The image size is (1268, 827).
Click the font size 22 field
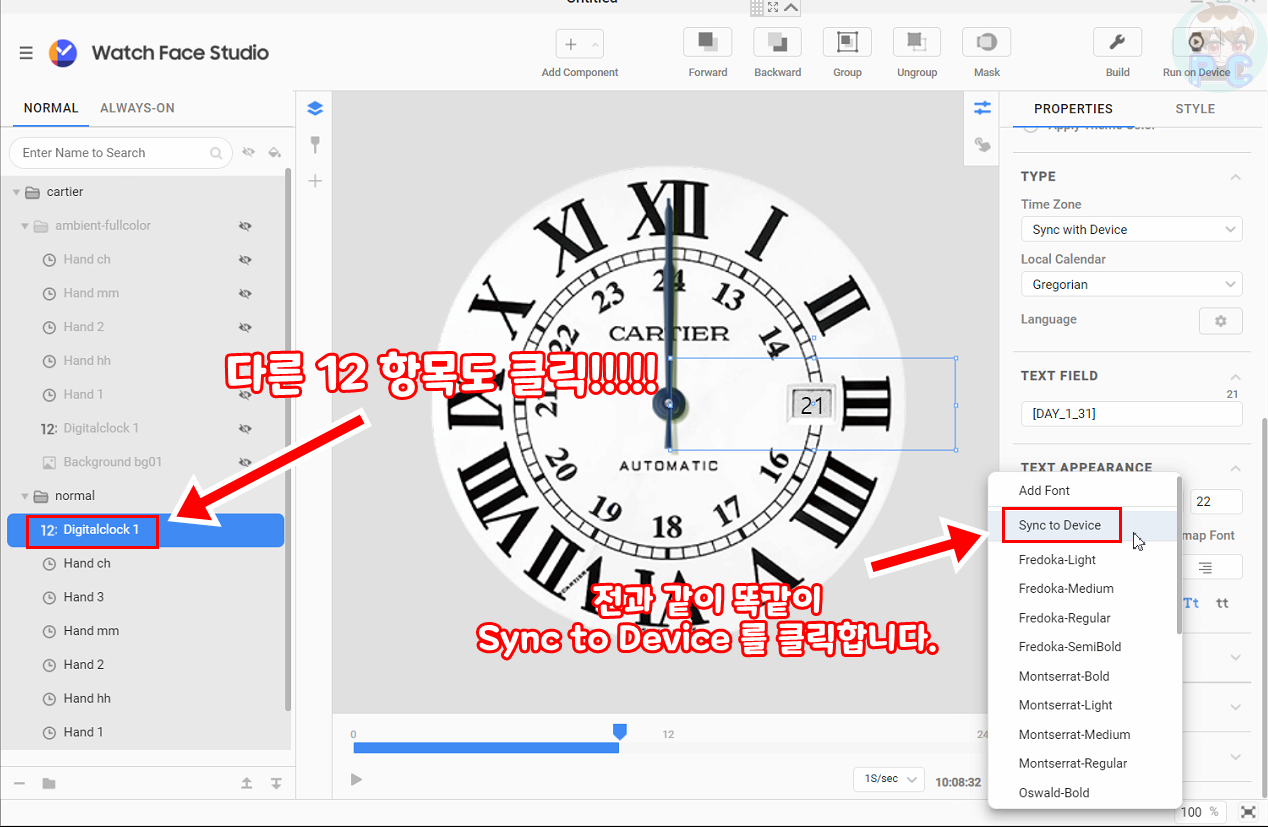point(1217,502)
